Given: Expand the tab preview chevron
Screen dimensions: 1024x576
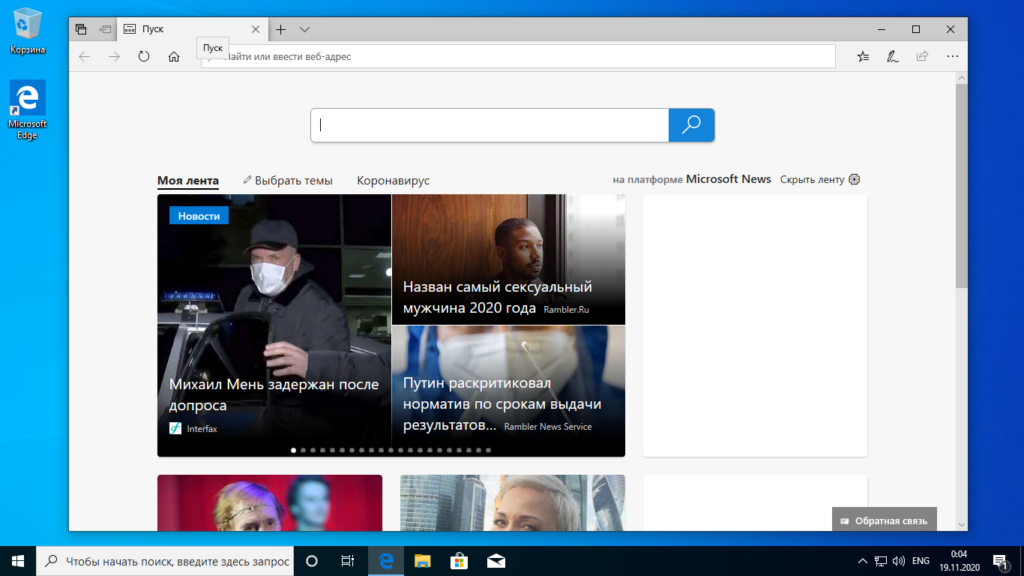Looking at the screenshot, I should click(x=304, y=29).
